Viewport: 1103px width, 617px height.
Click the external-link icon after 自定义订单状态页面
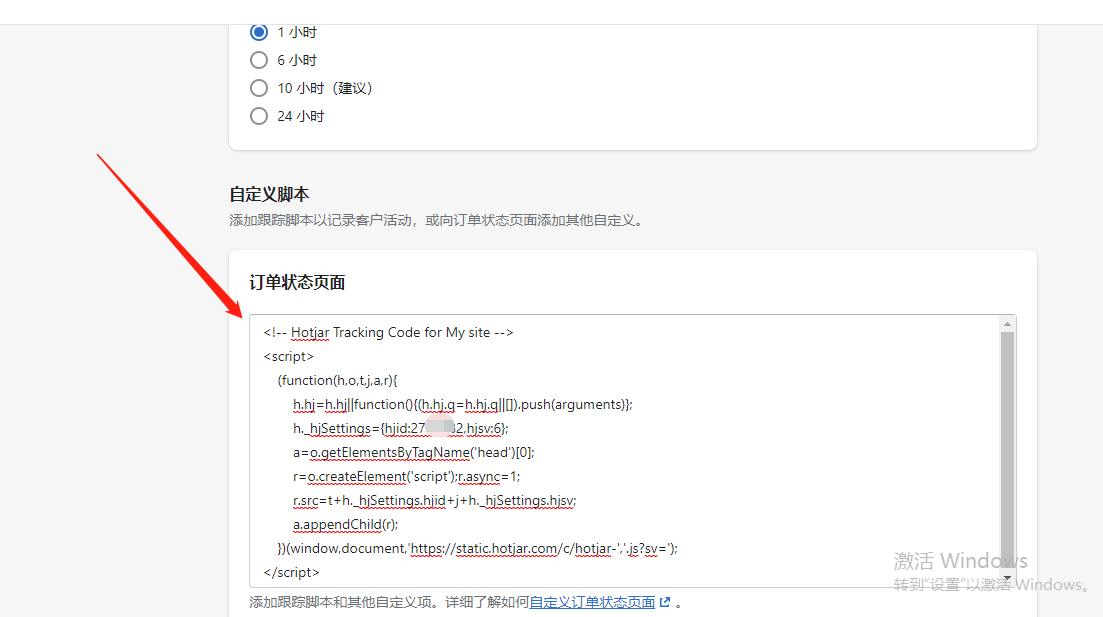click(665, 602)
